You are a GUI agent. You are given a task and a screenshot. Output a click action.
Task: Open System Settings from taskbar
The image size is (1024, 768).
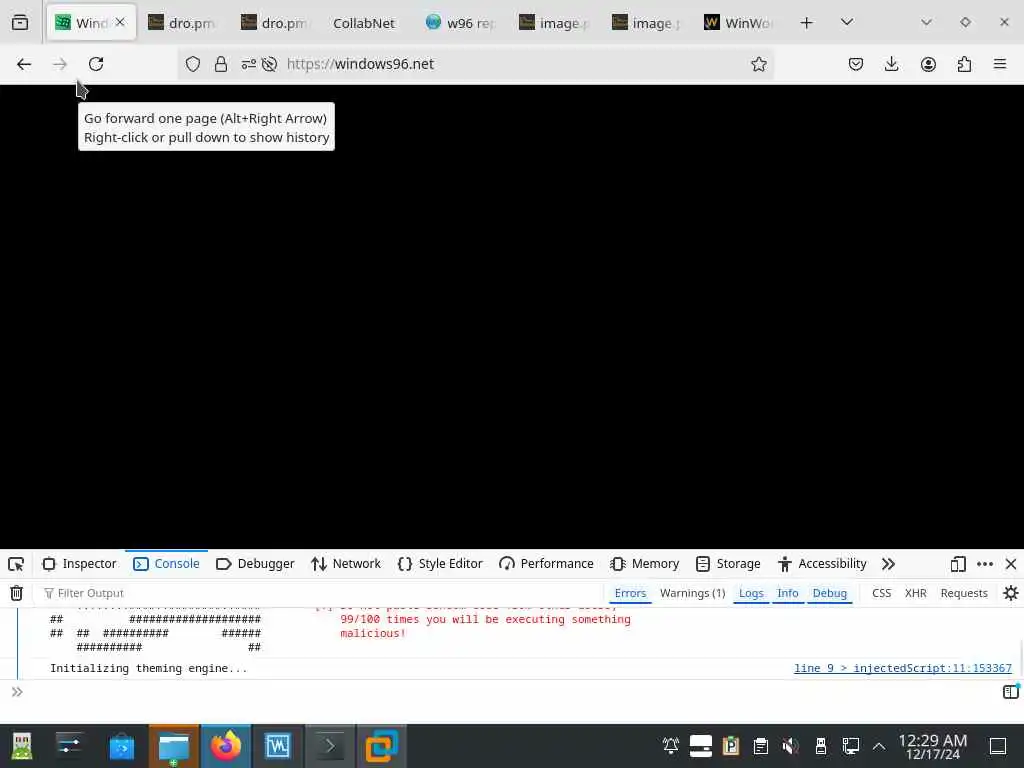pyautogui.click(x=69, y=746)
